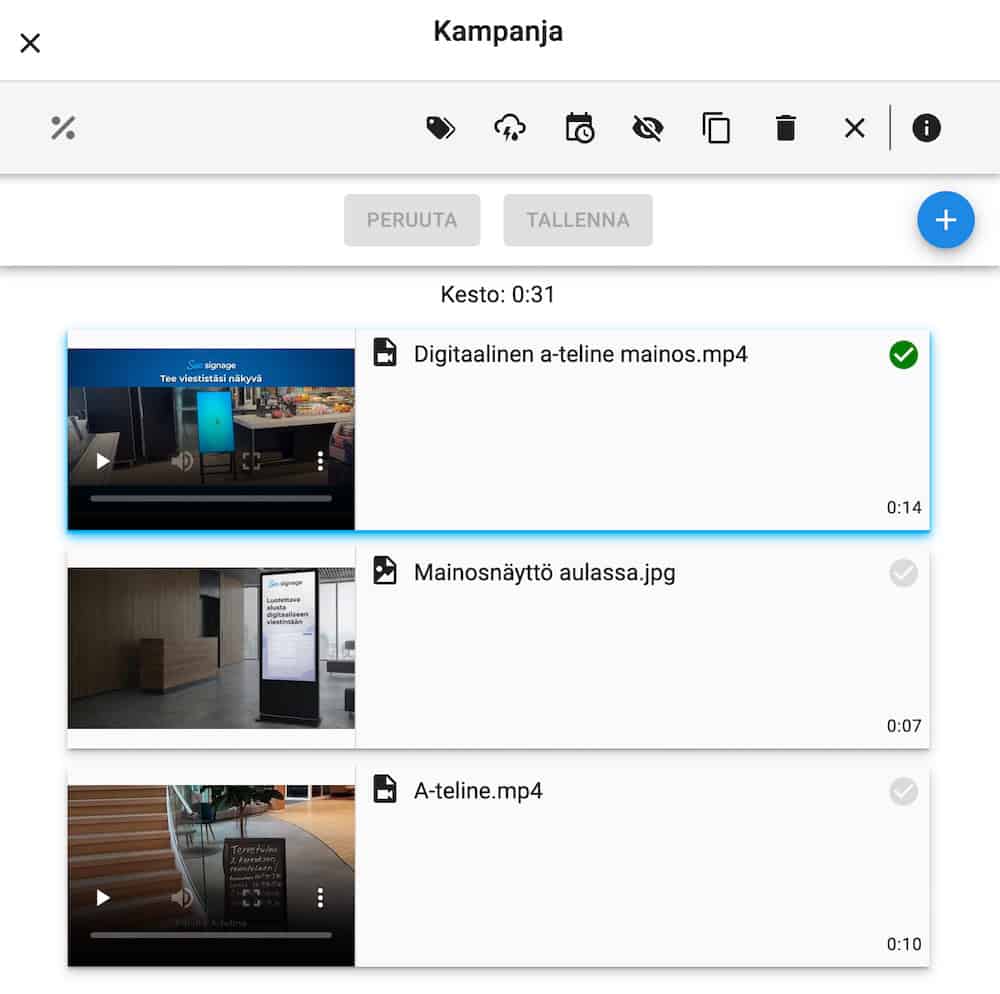The image size is (1000, 994).
Task: Click the cloud lightning publish icon
Action: click(510, 128)
